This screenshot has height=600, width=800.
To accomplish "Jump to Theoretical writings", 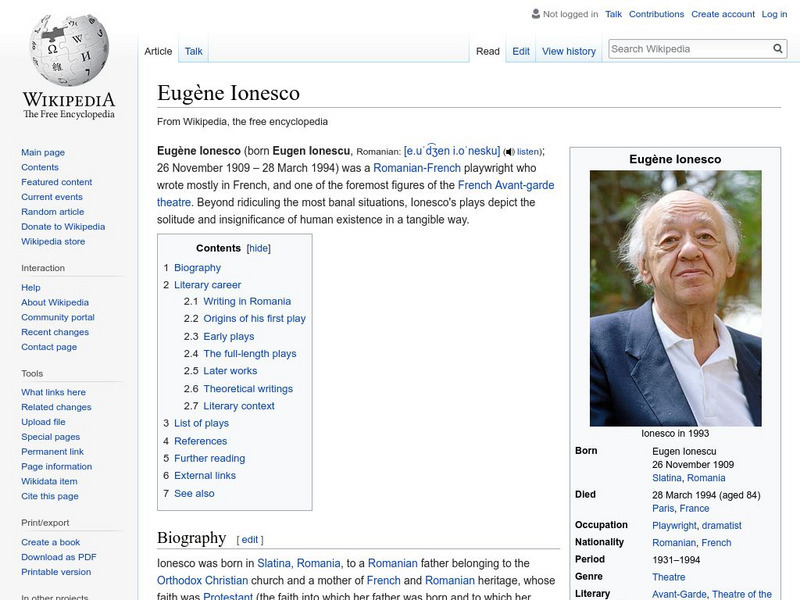I will click(248, 389).
